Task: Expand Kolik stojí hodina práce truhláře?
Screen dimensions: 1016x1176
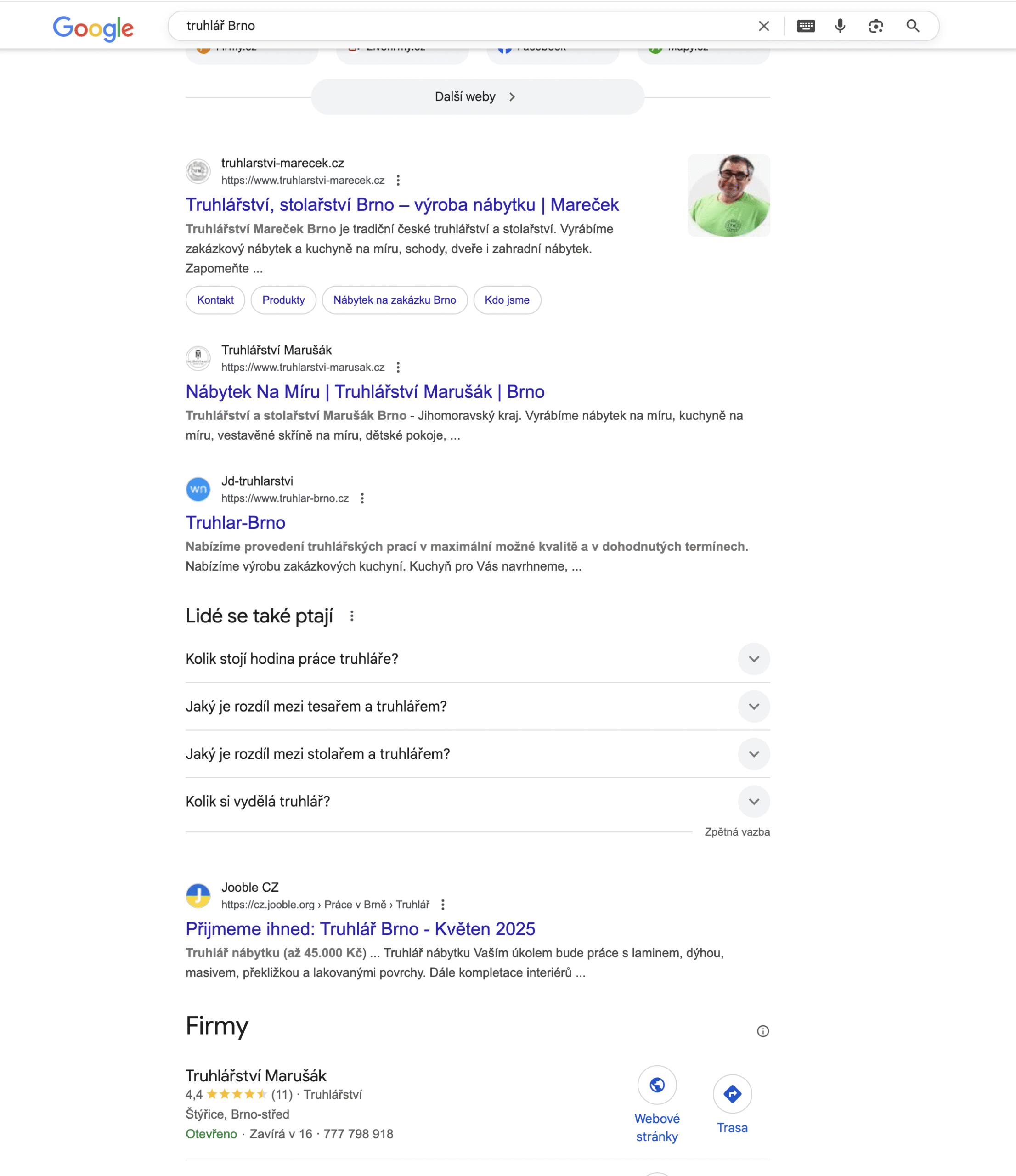Action: [x=477, y=658]
